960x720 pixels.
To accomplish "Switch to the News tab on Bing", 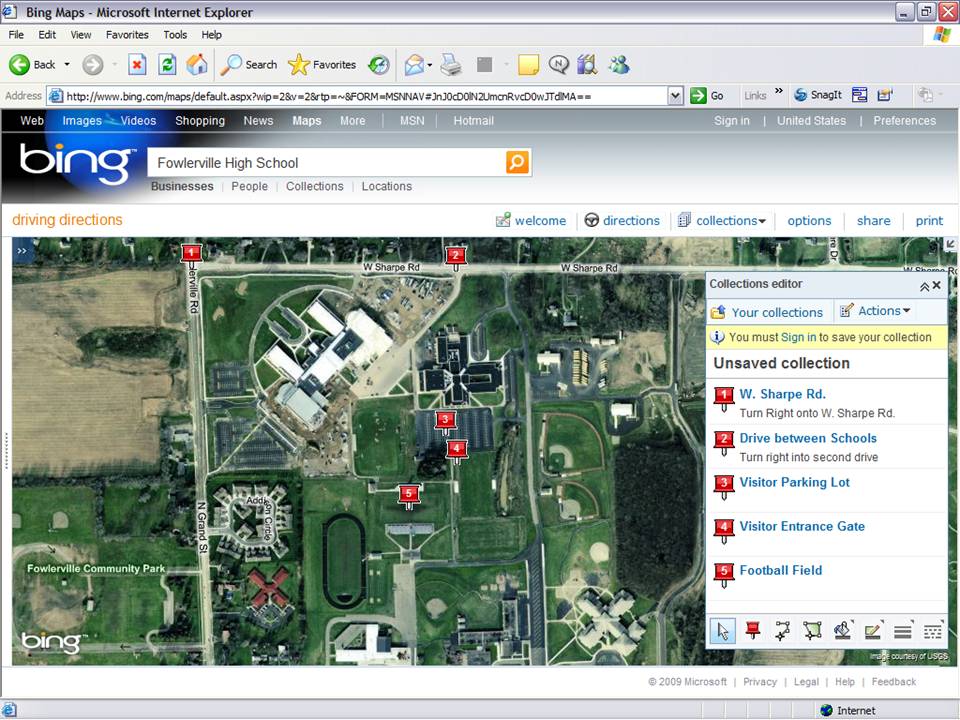I will pyautogui.click(x=258, y=121).
